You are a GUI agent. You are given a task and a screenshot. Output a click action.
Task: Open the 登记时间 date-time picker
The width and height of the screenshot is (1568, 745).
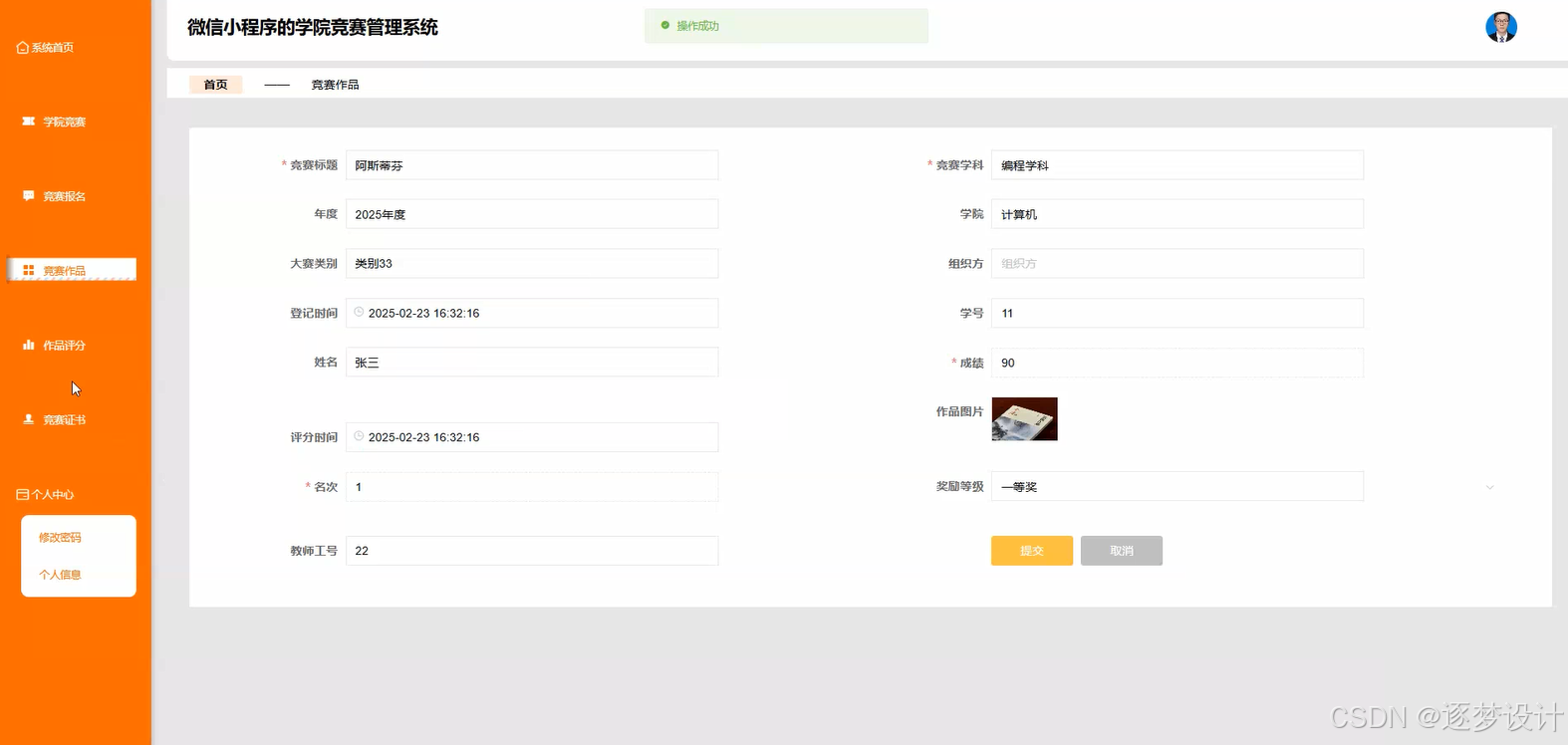(x=532, y=313)
